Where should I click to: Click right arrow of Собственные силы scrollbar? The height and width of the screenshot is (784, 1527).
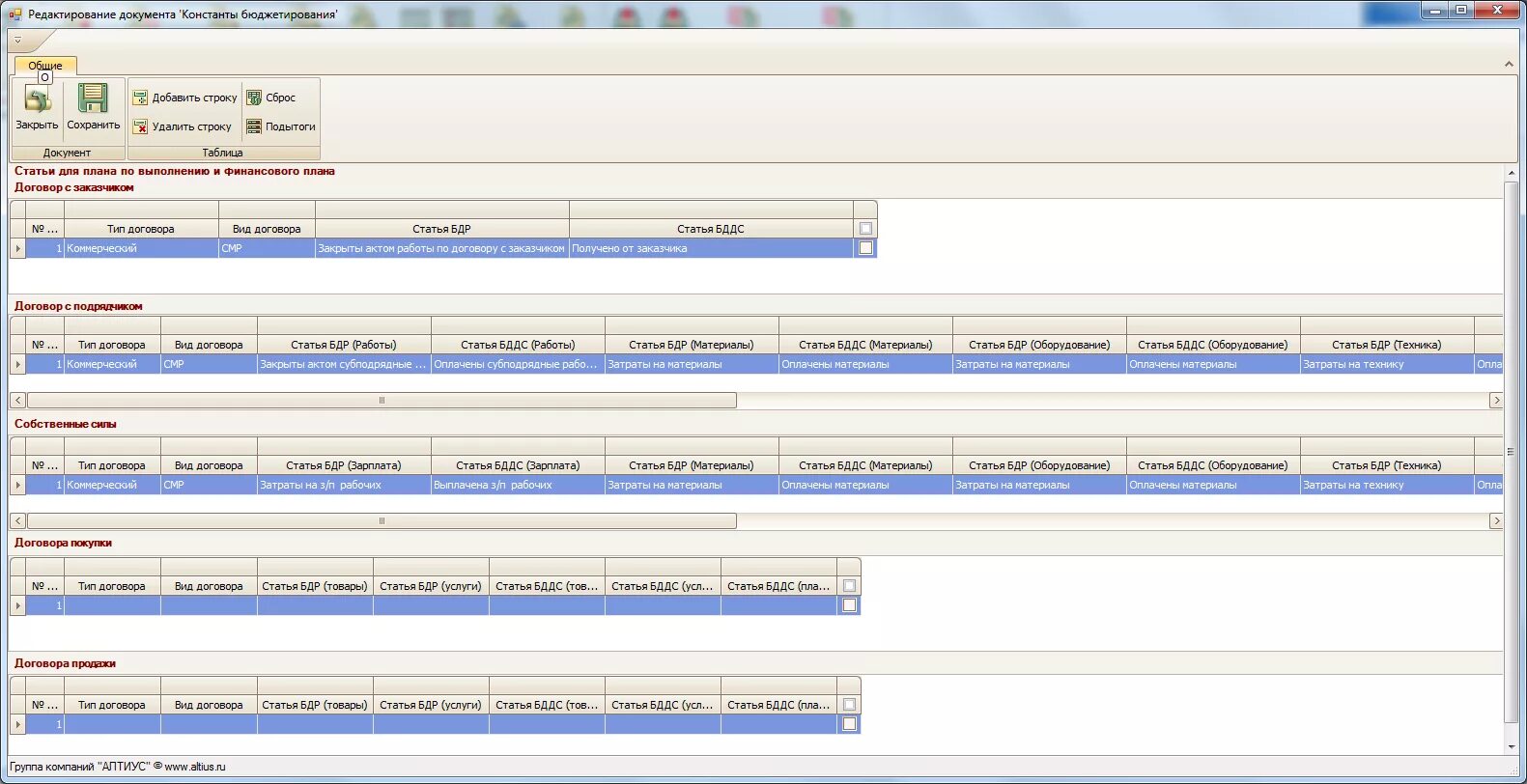click(1495, 520)
